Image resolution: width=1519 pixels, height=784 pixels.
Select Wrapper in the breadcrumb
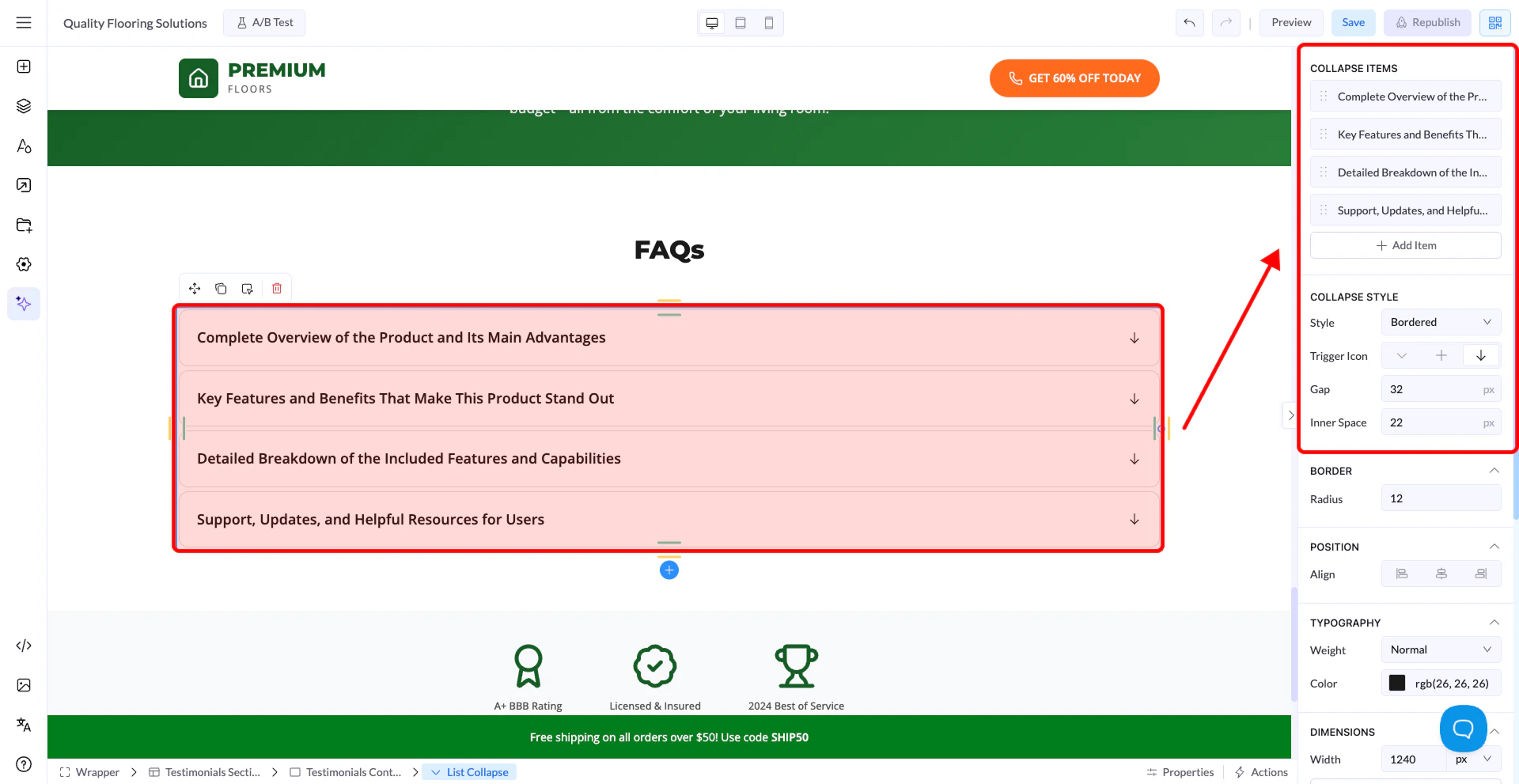pos(89,772)
